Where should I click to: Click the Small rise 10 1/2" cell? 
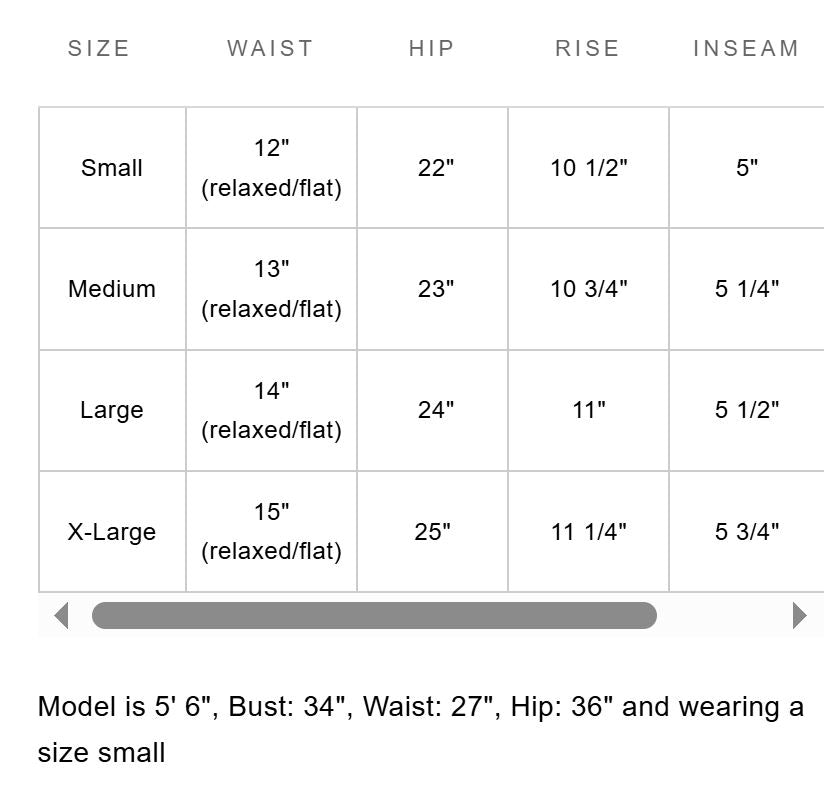[x=588, y=168]
